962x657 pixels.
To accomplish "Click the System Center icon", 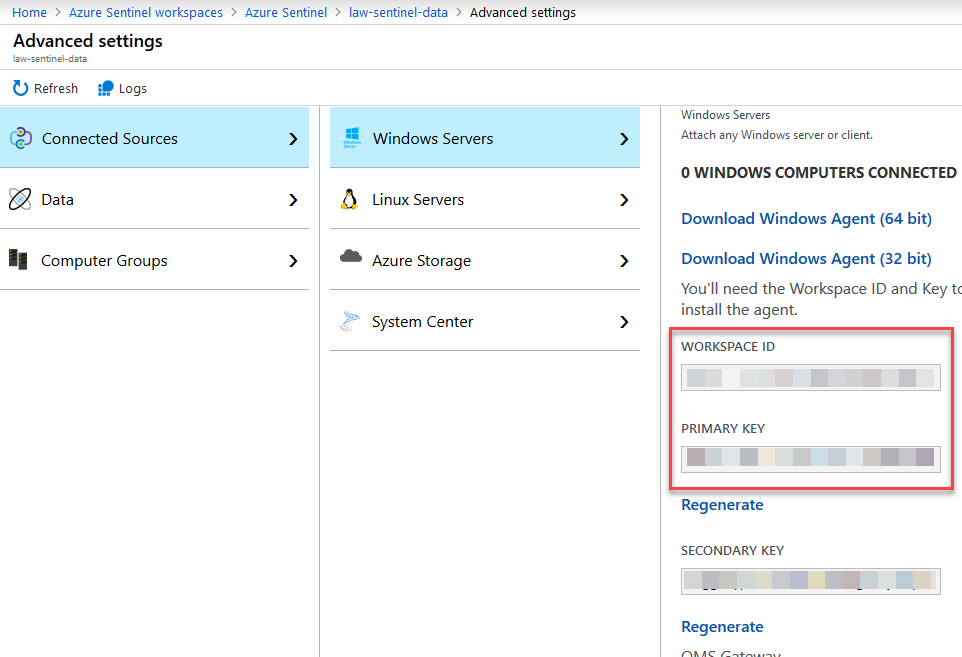I will 350,321.
